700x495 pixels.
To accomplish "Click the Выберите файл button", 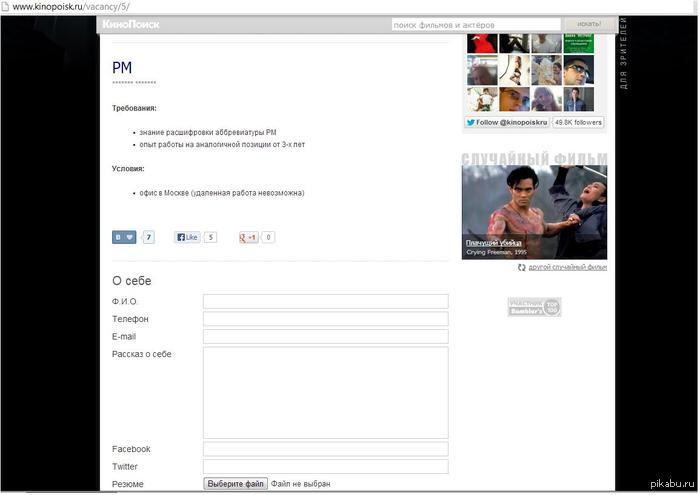I will tap(236, 484).
